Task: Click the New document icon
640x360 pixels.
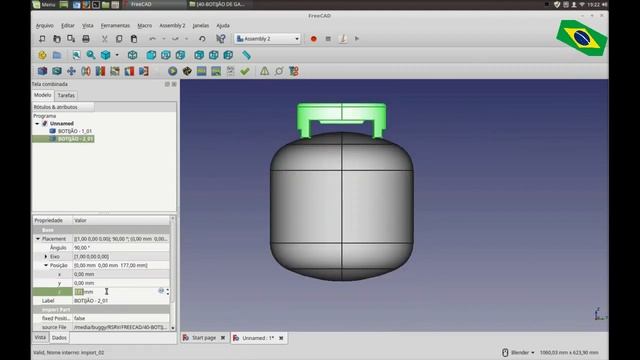Action: click(42, 39)
